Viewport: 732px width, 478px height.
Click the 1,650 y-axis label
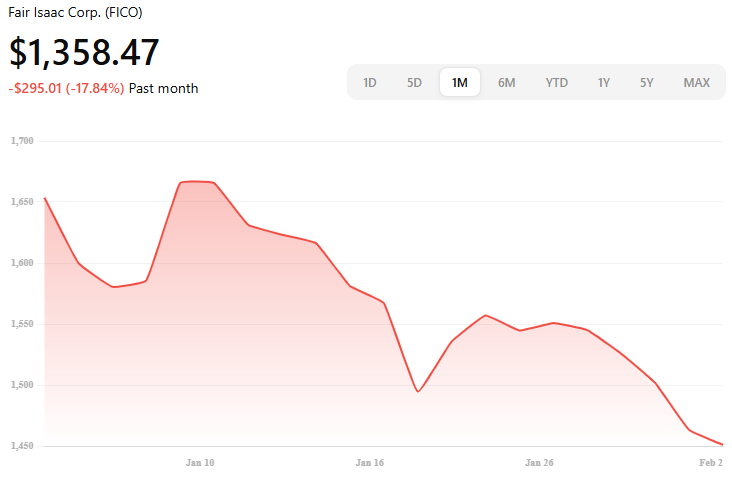(22, 202)
